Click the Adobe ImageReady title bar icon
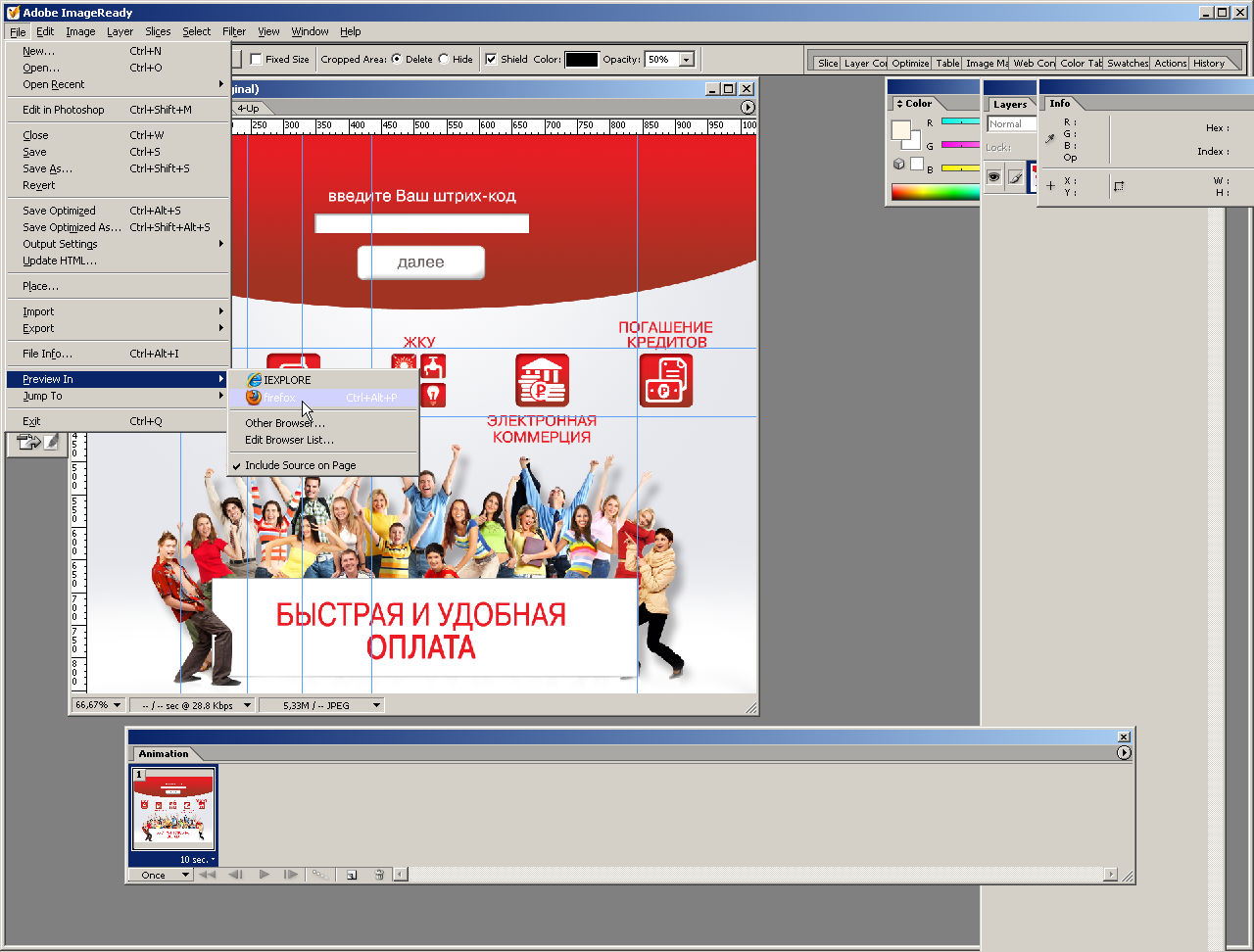Image resolution: width=1254 pixels, height=952 pixels. tap(13, 13)
